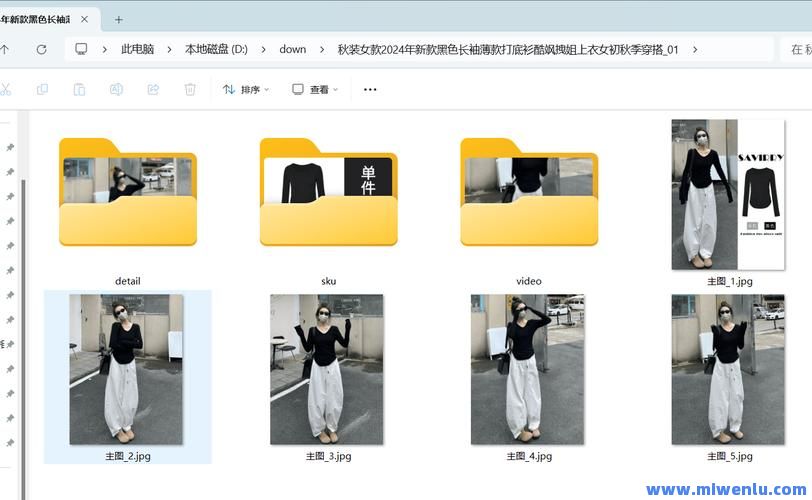This screenshot has height=500, width=812.
Task: Click the Refresh button
Action: coord(41,49)
